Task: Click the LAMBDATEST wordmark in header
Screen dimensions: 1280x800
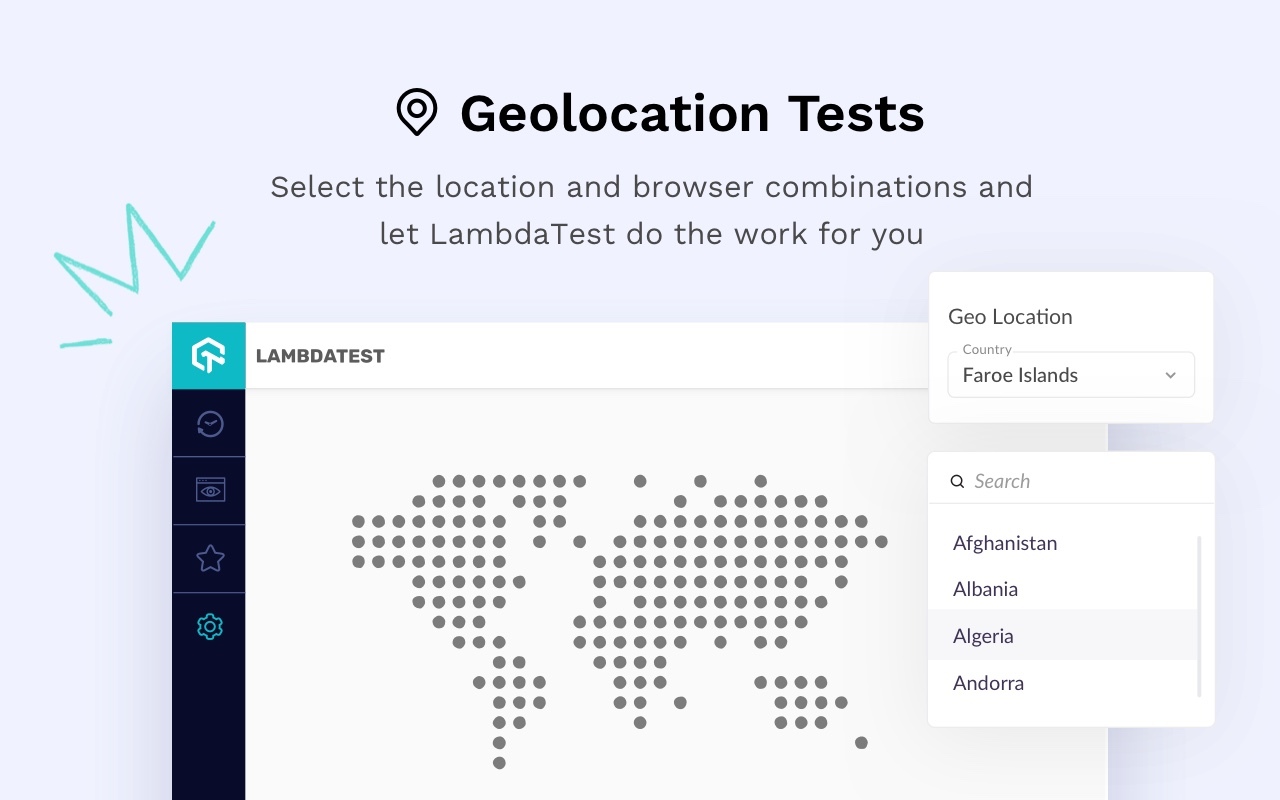Action: pos(320,356)
